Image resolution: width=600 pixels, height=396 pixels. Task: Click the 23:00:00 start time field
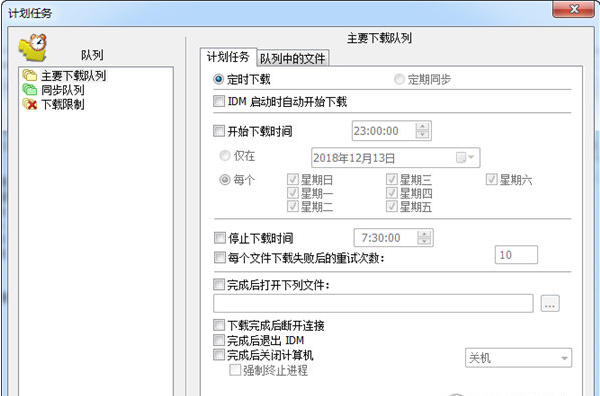pos(383,131)
